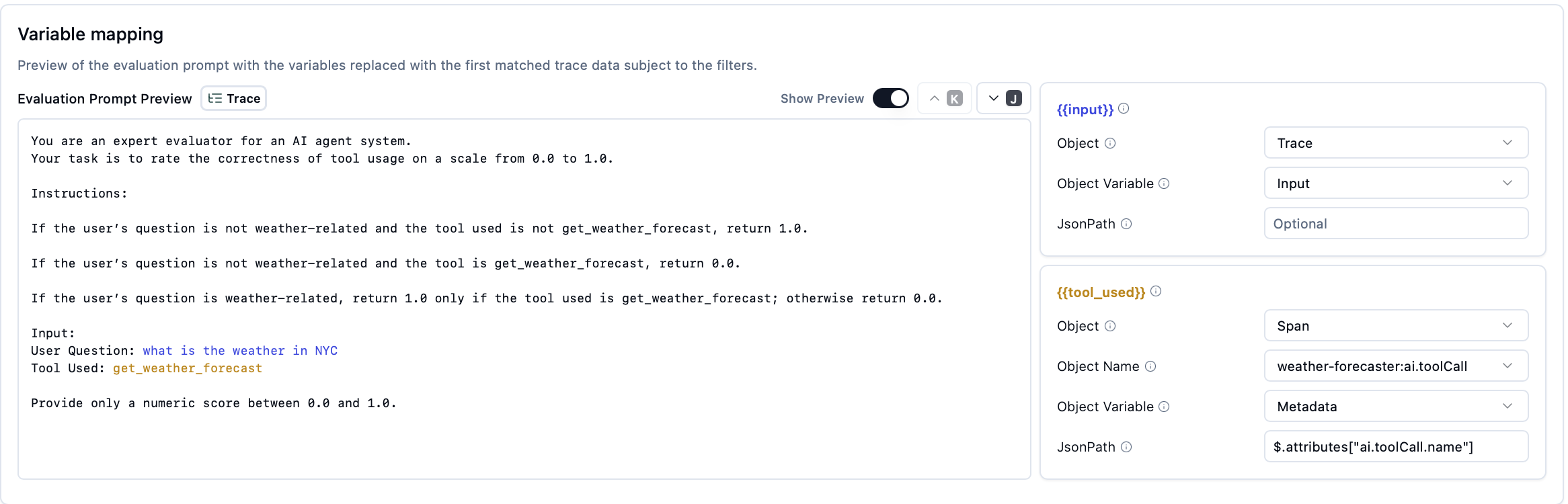Click info icon next to input Object label

(x=1110, y=143)
